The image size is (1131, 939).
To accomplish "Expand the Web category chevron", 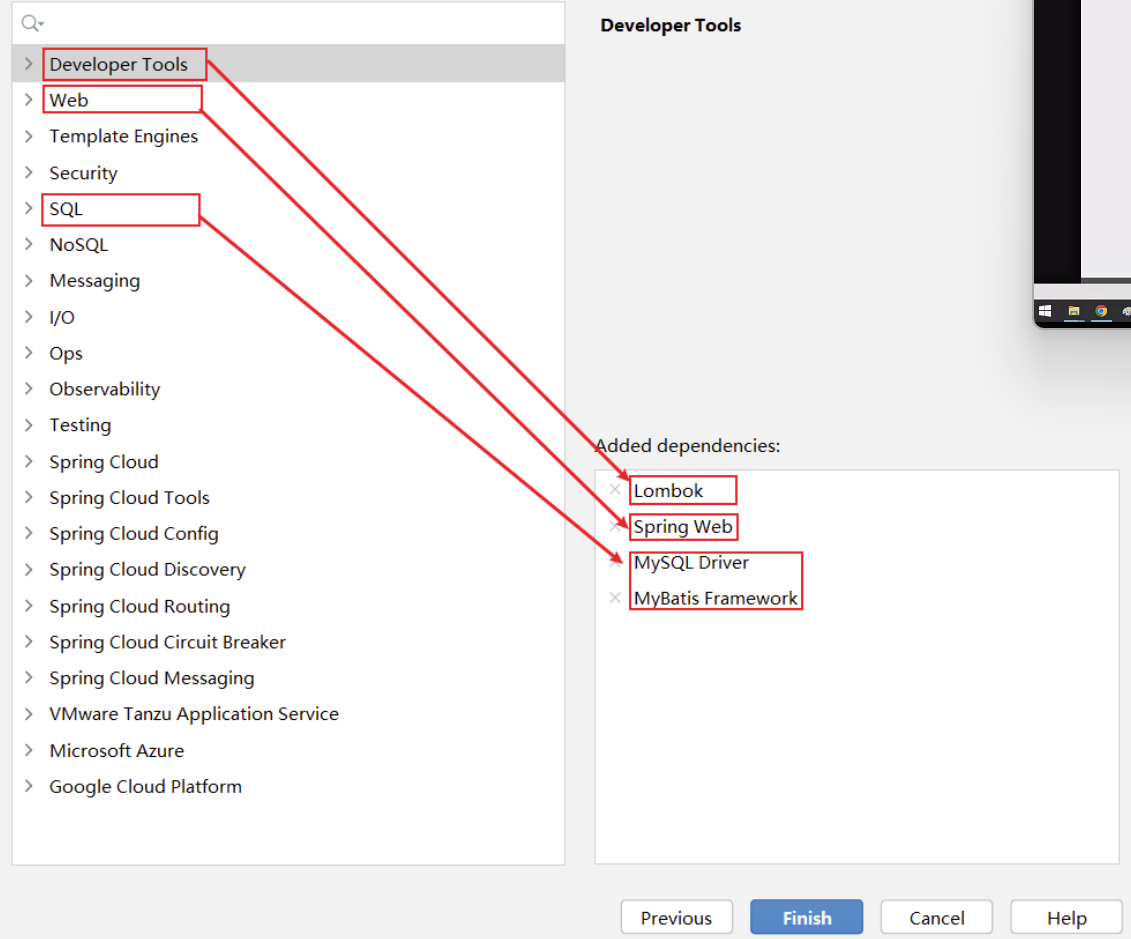I will pos(29,100).
